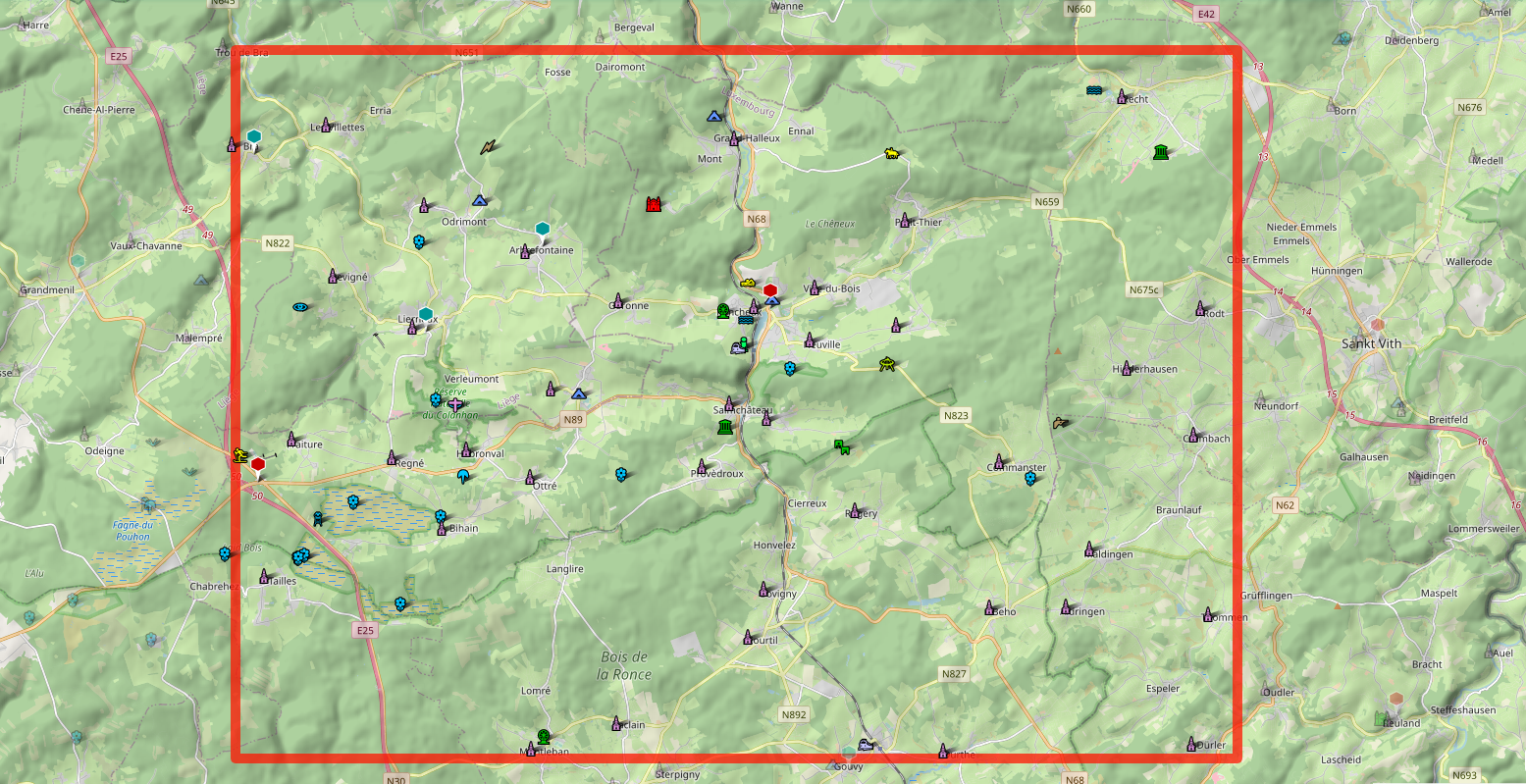Select the green ferris wheel marker near Montleban
This screenshot has height=784, width=1526.
(544, 735)
